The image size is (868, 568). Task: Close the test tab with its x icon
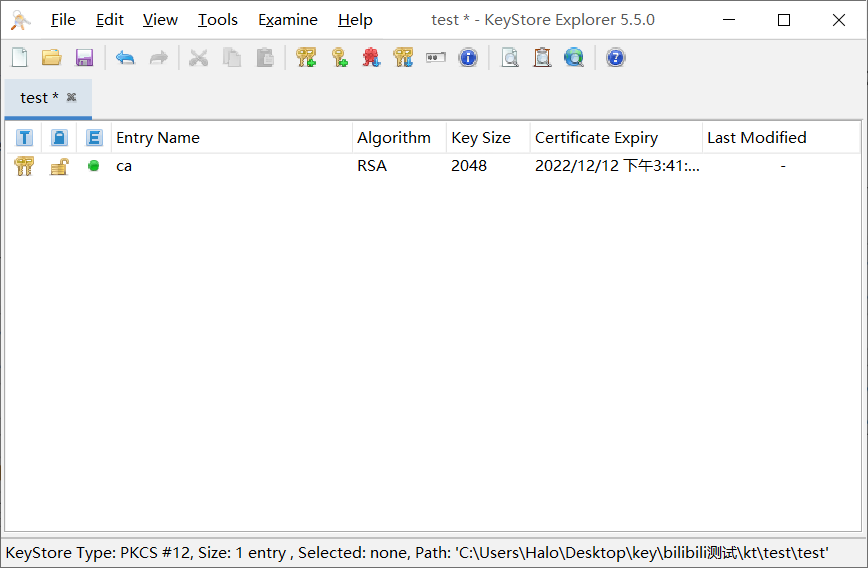point(71,97)
